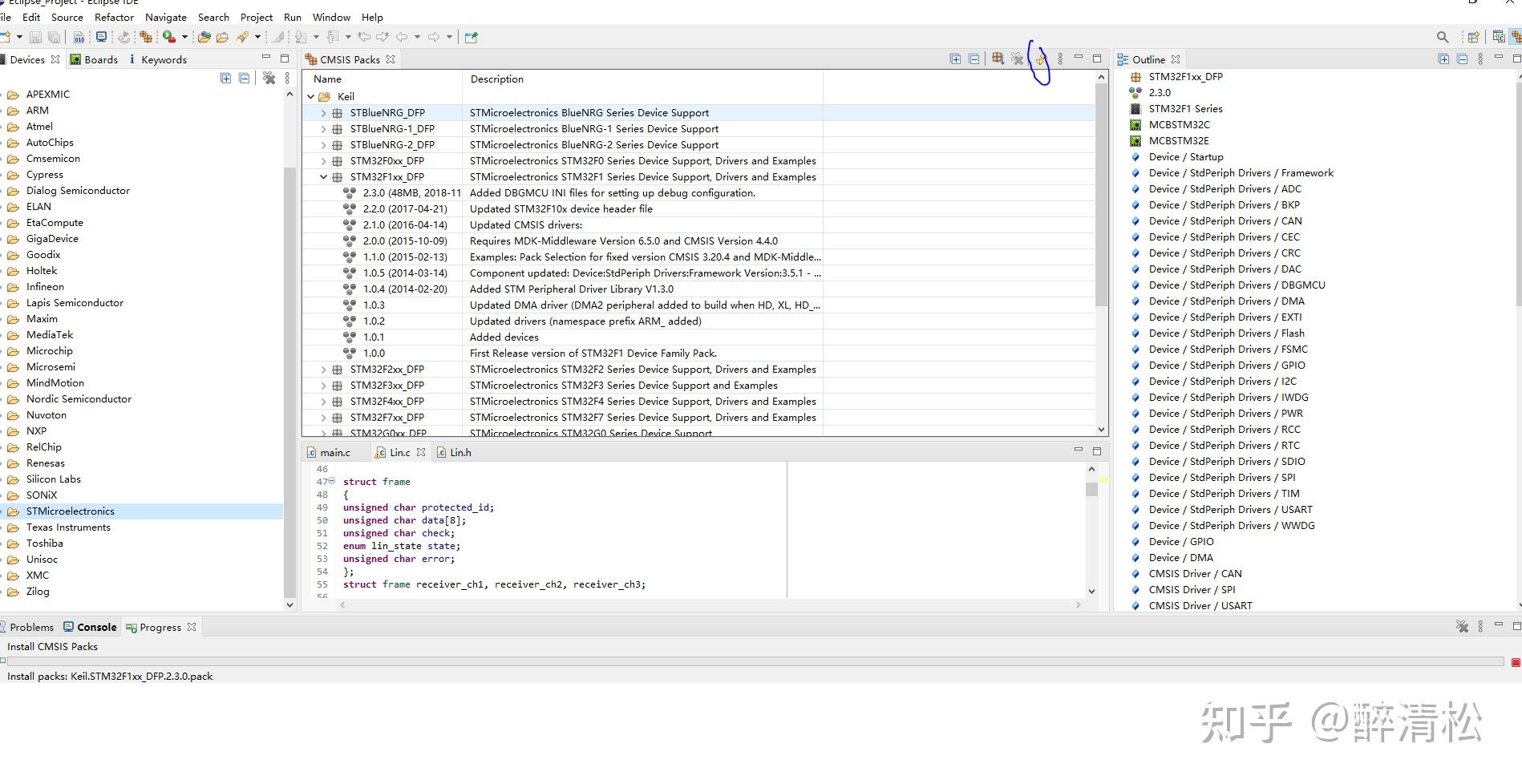
Task: Click Expand All in CMSIS Packs toolbar
Action: [955, 59]
